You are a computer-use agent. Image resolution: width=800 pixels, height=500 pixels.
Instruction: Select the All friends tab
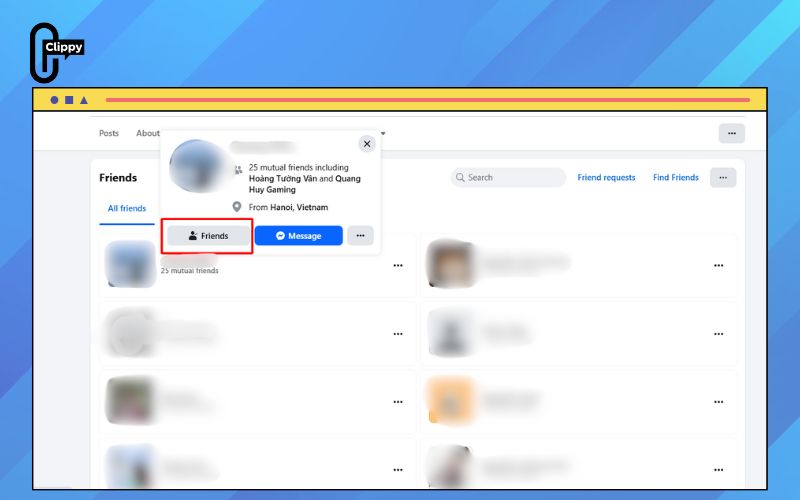tap(127, 208)
